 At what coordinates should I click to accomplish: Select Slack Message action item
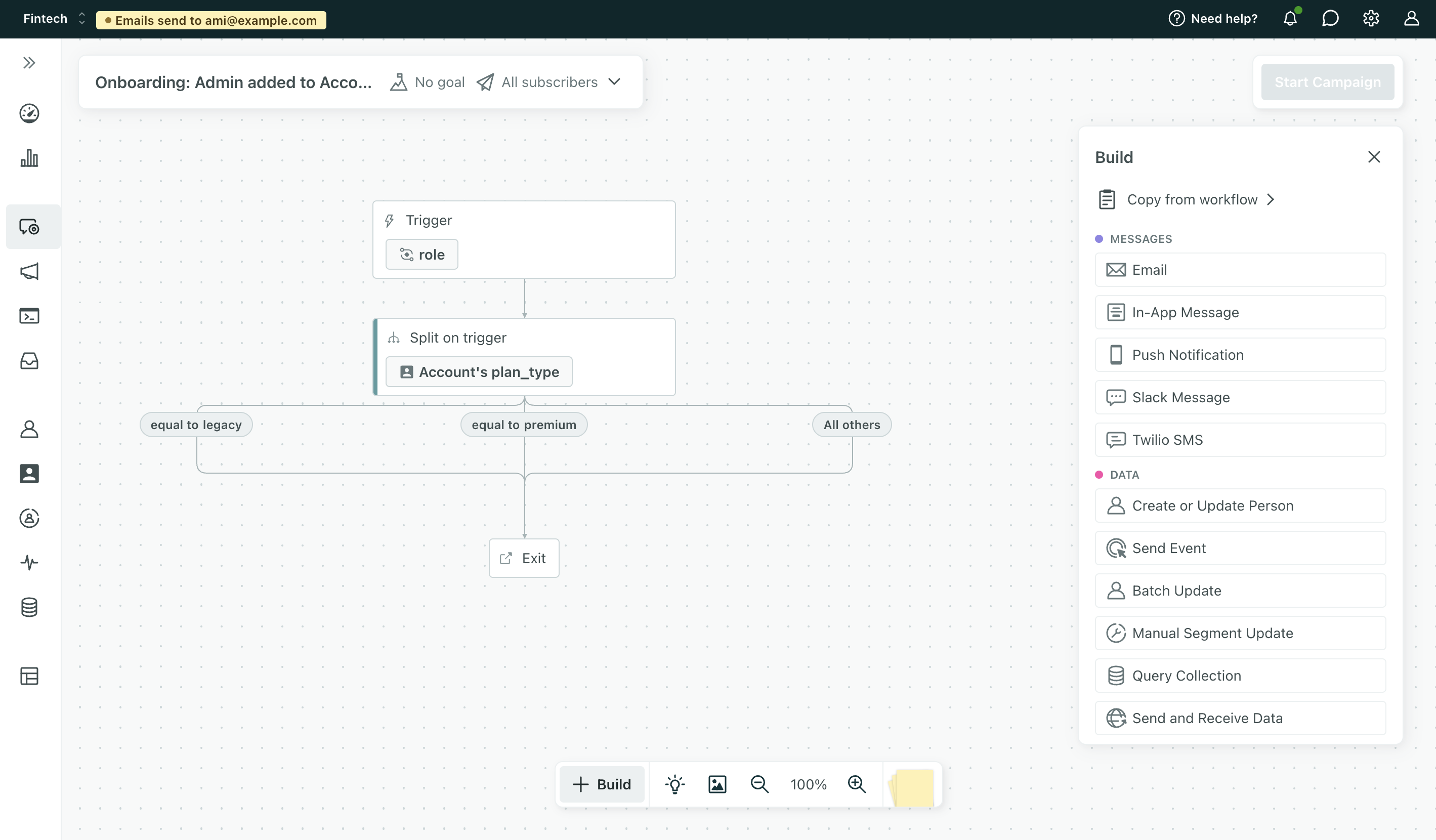coord(1240,397)
